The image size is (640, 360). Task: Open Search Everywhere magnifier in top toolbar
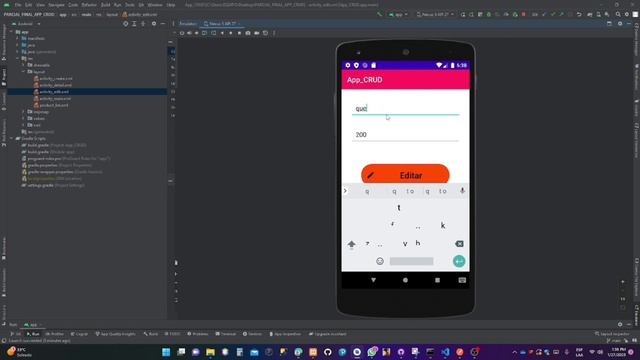point(618,14)
